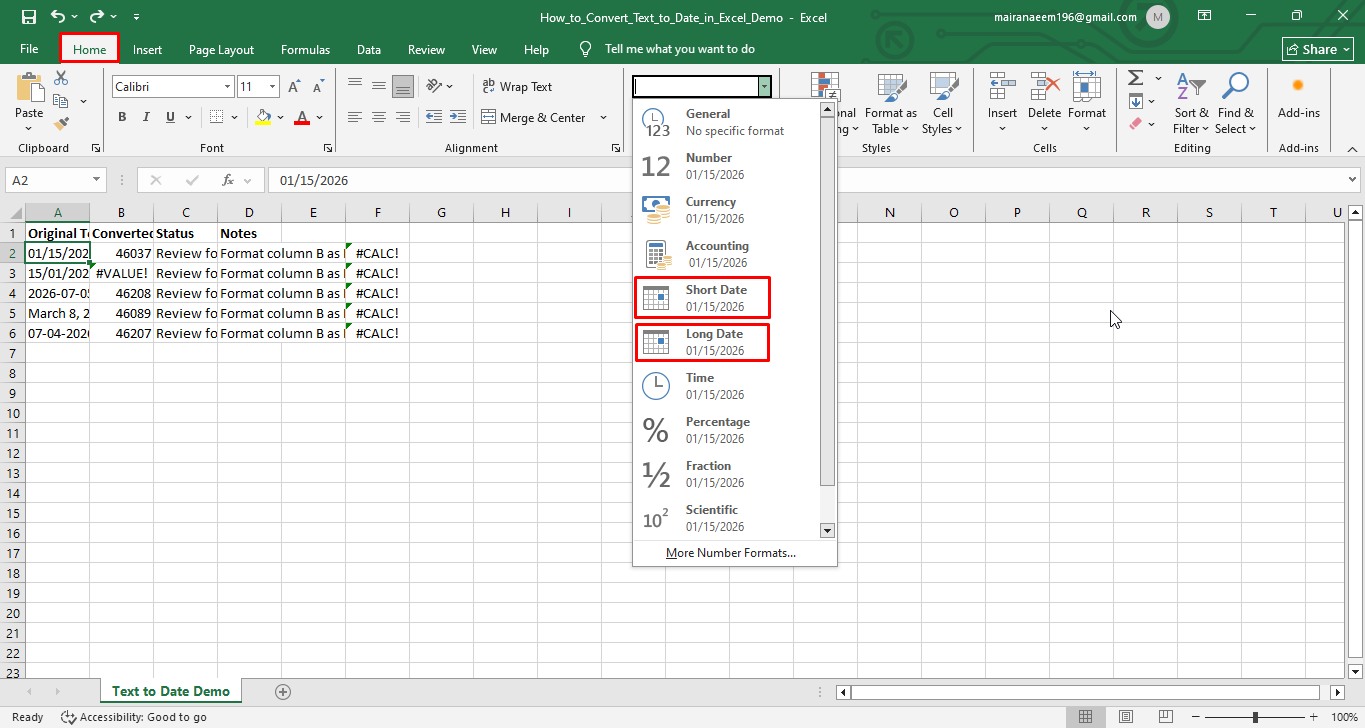Decrease font size with the smaller A icon
Screen dimensions: 1365x728
[x=317, y=87]
